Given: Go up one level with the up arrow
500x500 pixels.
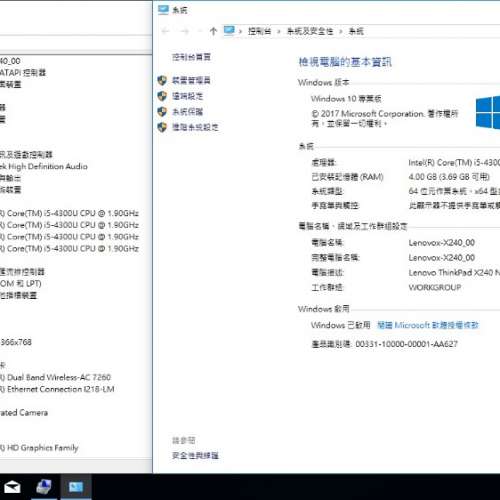Looking at the screenshot, I should pos(213,31).
